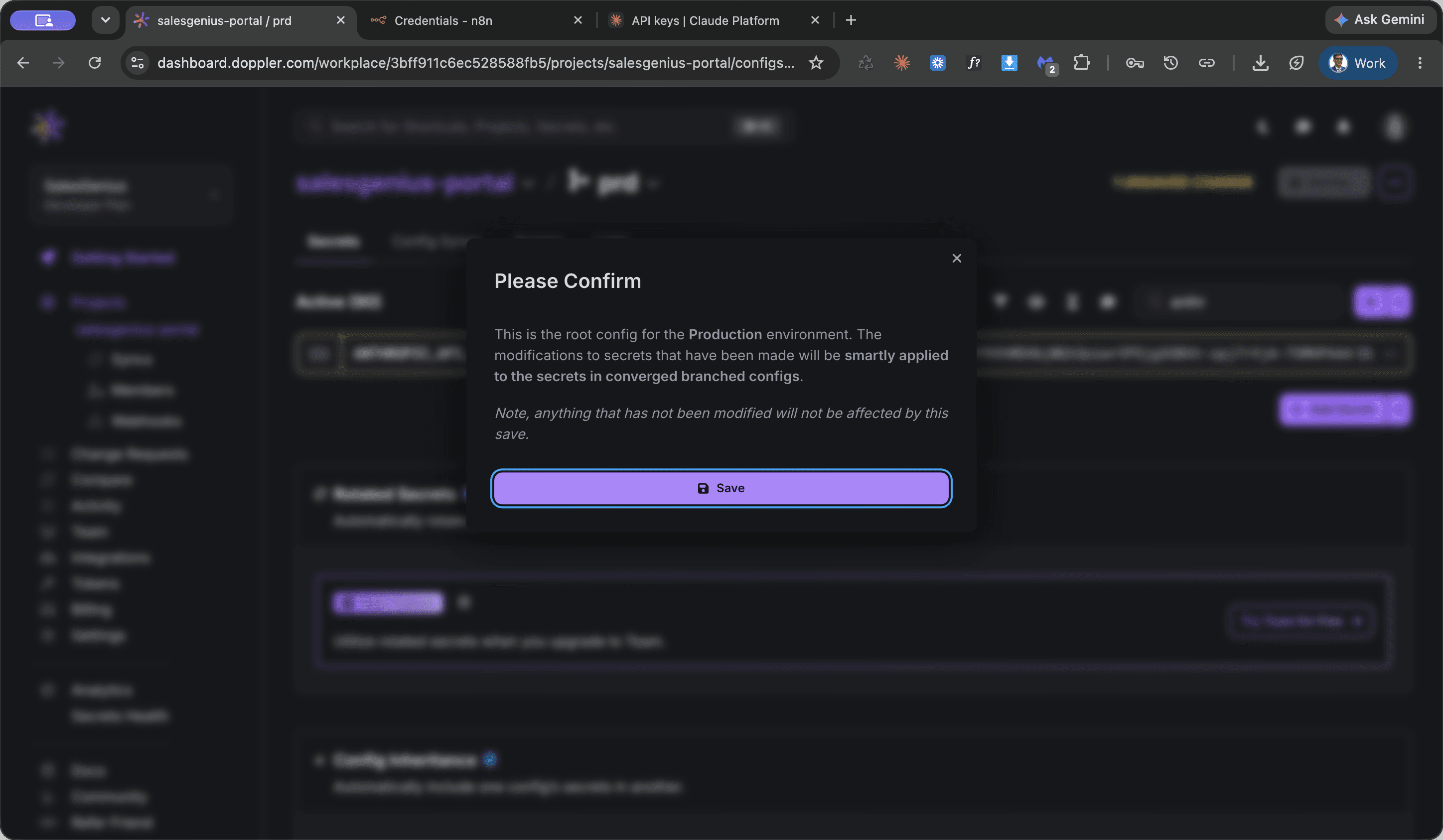This screenshot has height=840, width=1443.
Task: Open the Chrome three-dot menu
Action: [1420, 63]
